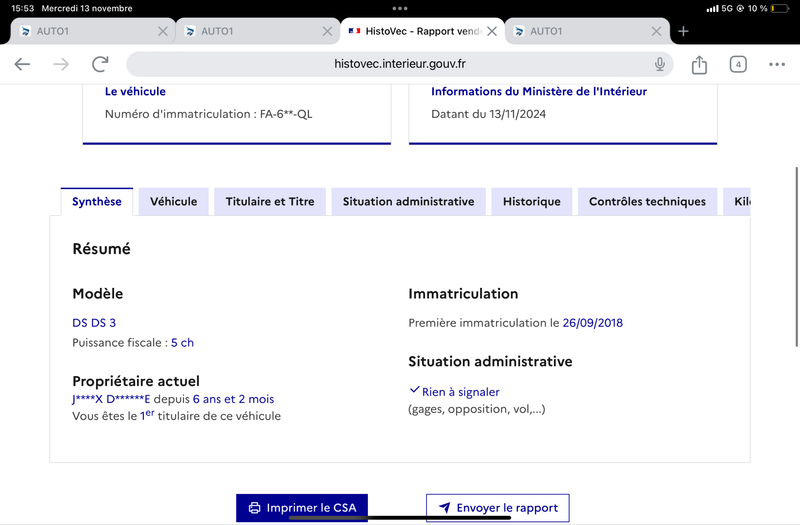Click the J****X D******E owner name
The height and width of the screenshot is (525, 800).
point(111,399)
